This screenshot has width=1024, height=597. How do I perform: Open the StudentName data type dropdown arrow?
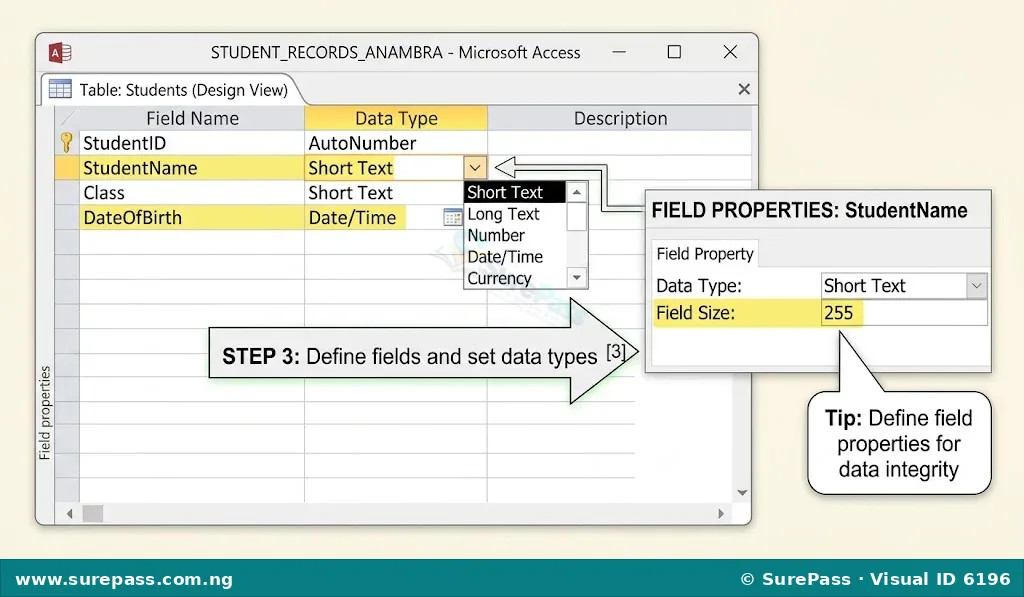[475, 168]
